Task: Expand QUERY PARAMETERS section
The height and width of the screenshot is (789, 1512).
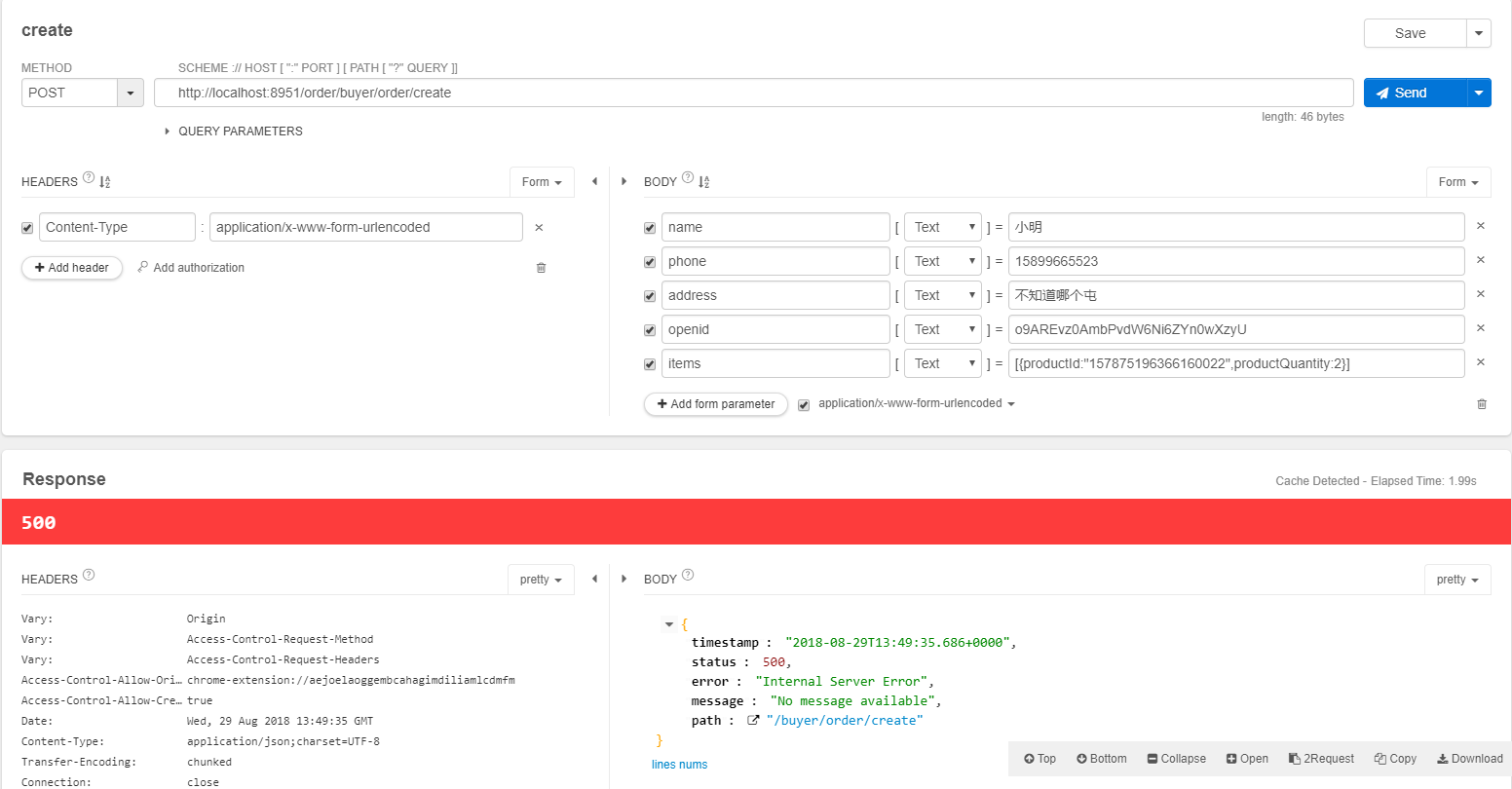Action: (234, 131)
